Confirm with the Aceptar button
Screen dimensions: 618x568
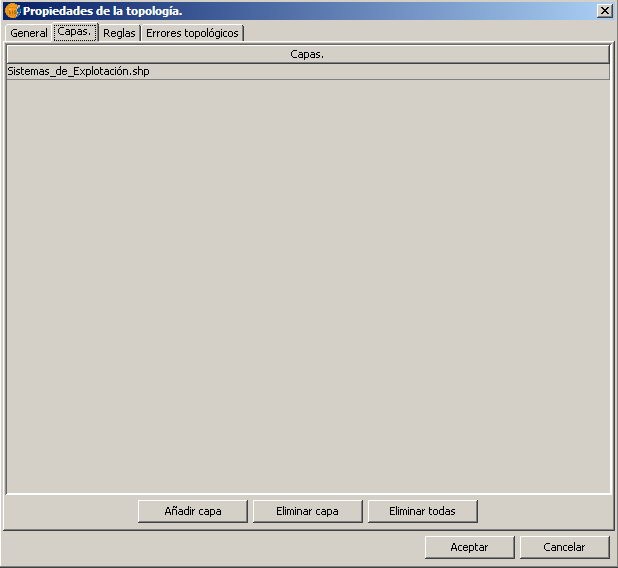coord(469,547)
